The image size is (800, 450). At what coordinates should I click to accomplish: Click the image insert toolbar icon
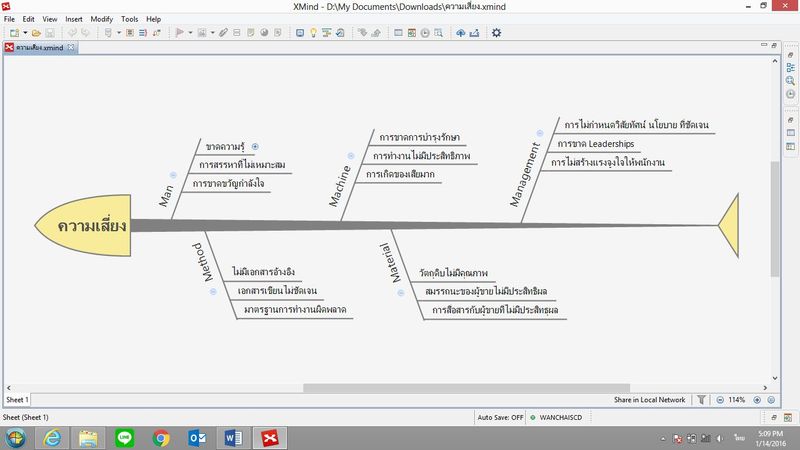[x=202, y=33]
